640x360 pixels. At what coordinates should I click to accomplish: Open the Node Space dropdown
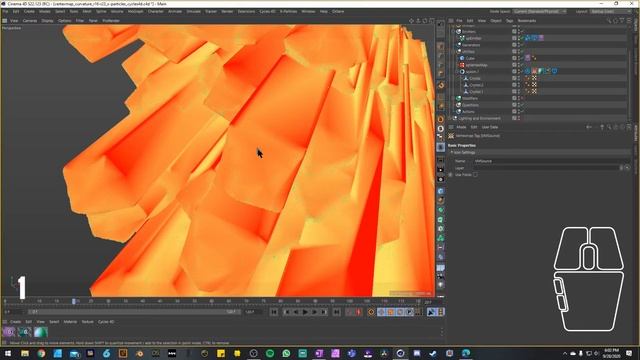tap(540, 11)
